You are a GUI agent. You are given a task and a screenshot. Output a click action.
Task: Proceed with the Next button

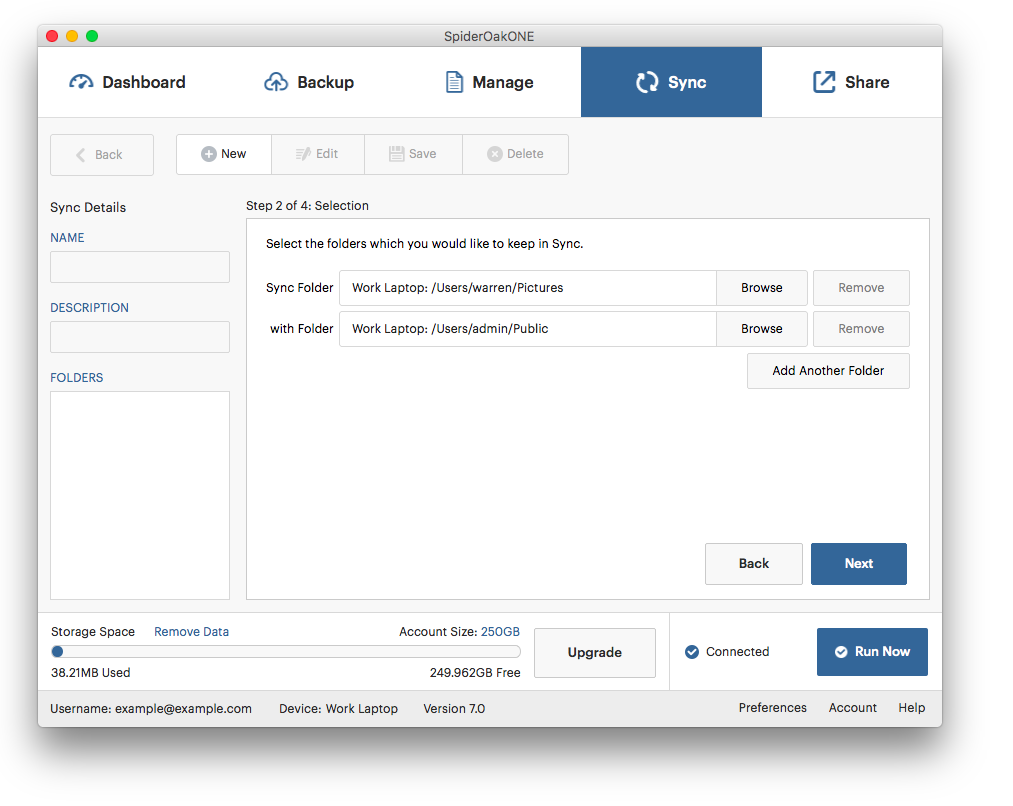coord(858,564)
